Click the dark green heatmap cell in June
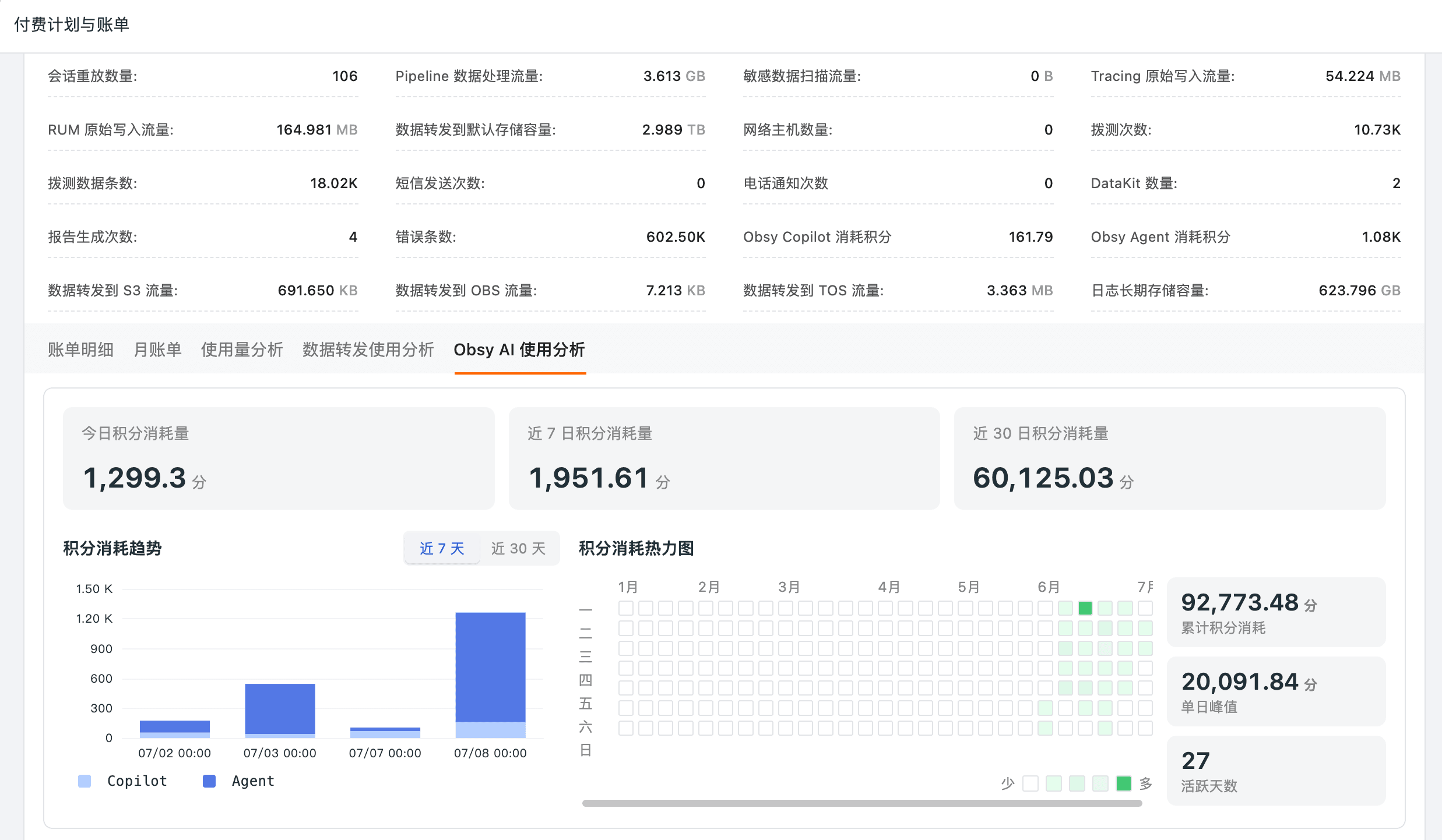 point(1085,608)
